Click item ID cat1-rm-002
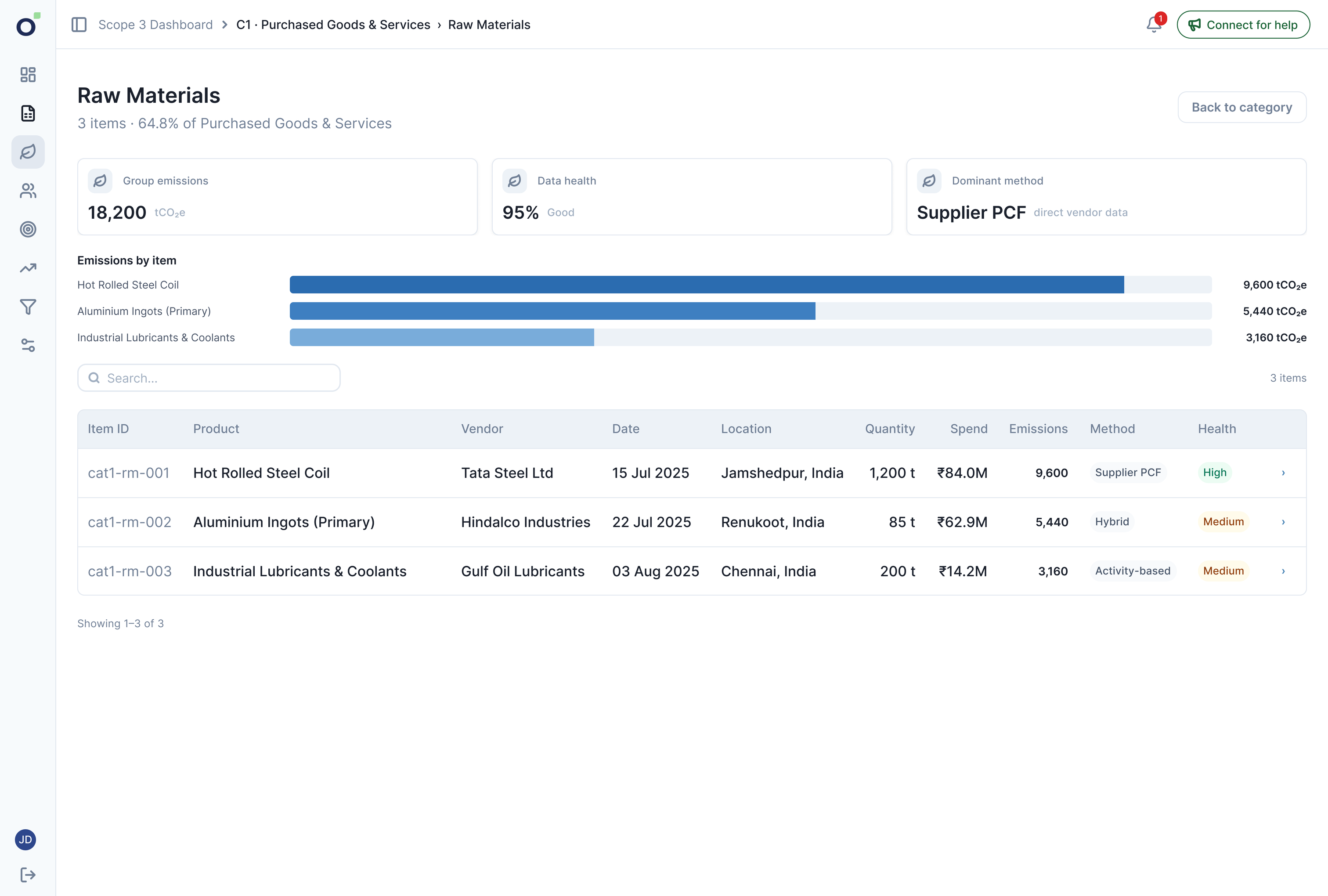This screenshot has width=1328, height=896. point(130,522)
